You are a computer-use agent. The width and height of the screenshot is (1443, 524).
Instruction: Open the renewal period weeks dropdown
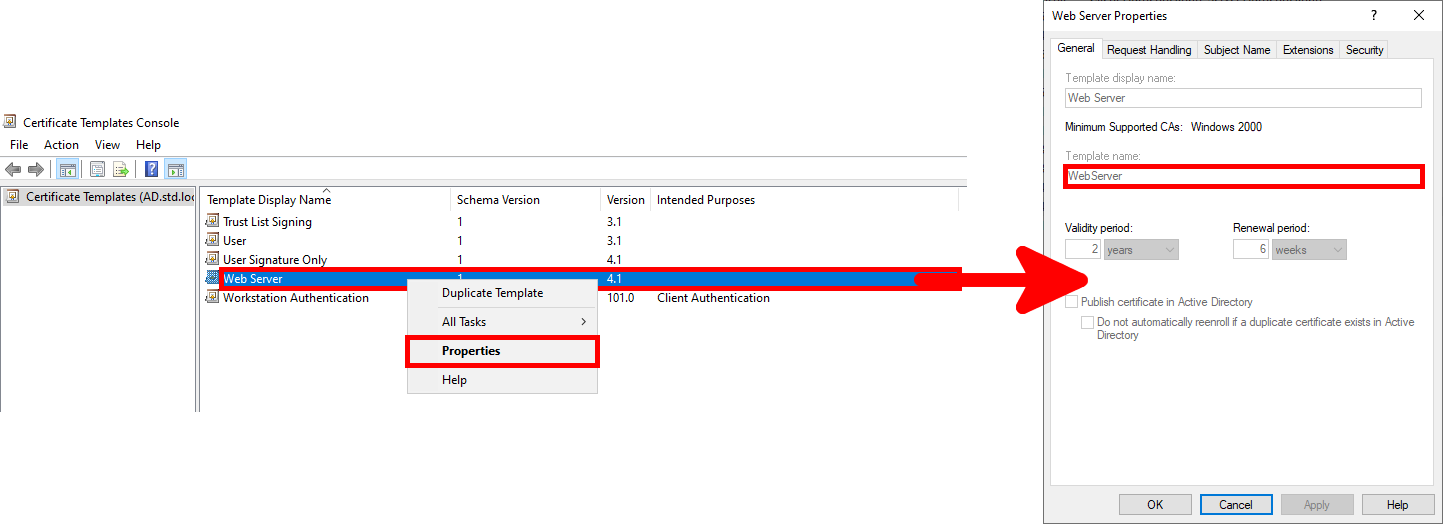click(x=1309, y=249)
